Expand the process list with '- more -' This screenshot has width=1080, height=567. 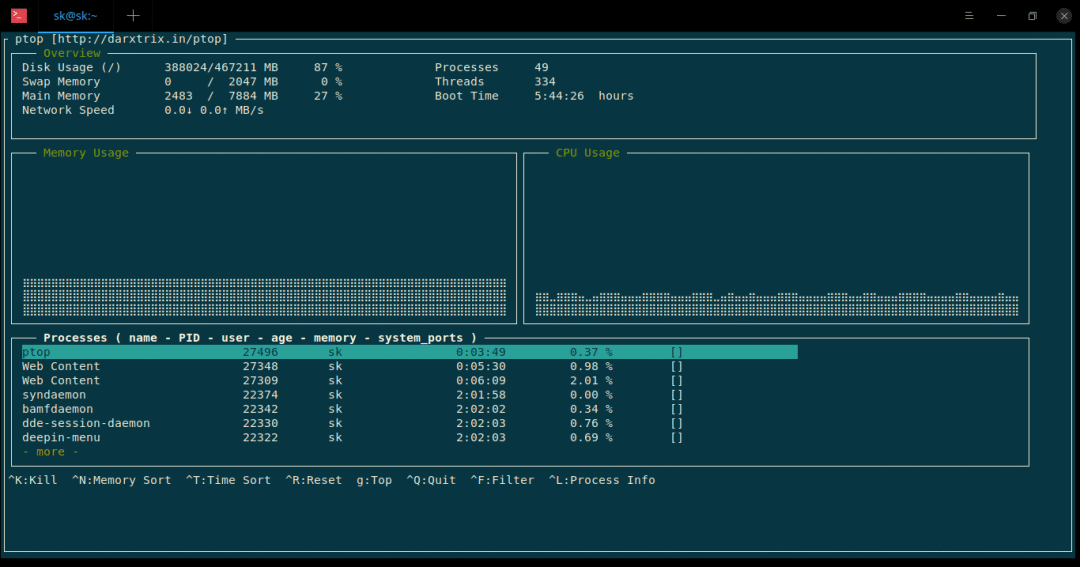(x=50, y=452)
